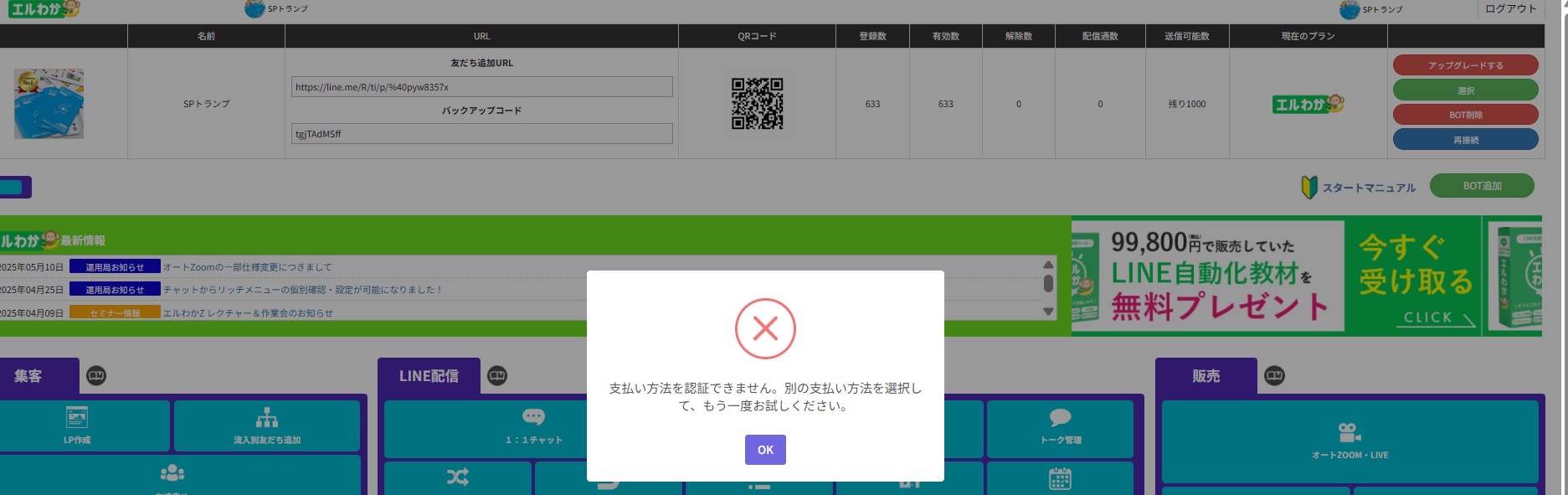Screen dimensions: 1568x495
Task: Open the calendar tile under トーク管理
Action: (x=1061, y=478)
